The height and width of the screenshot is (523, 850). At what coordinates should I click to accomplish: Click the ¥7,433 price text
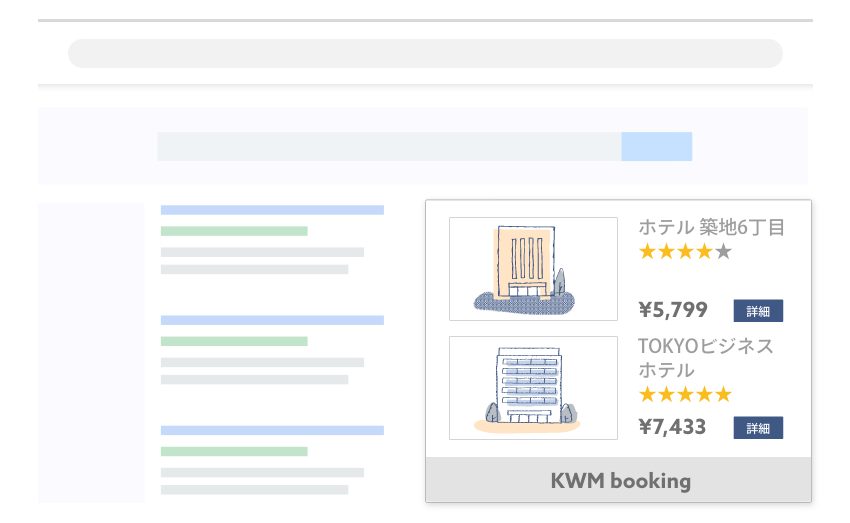coord(672,427)
